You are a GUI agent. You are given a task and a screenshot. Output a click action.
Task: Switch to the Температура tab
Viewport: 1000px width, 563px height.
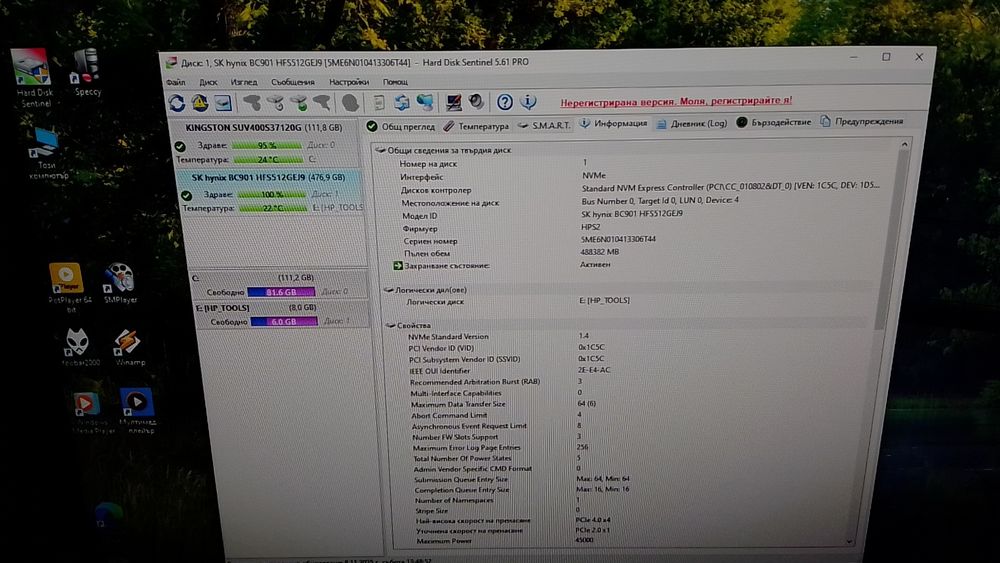(x=476, y=126)
